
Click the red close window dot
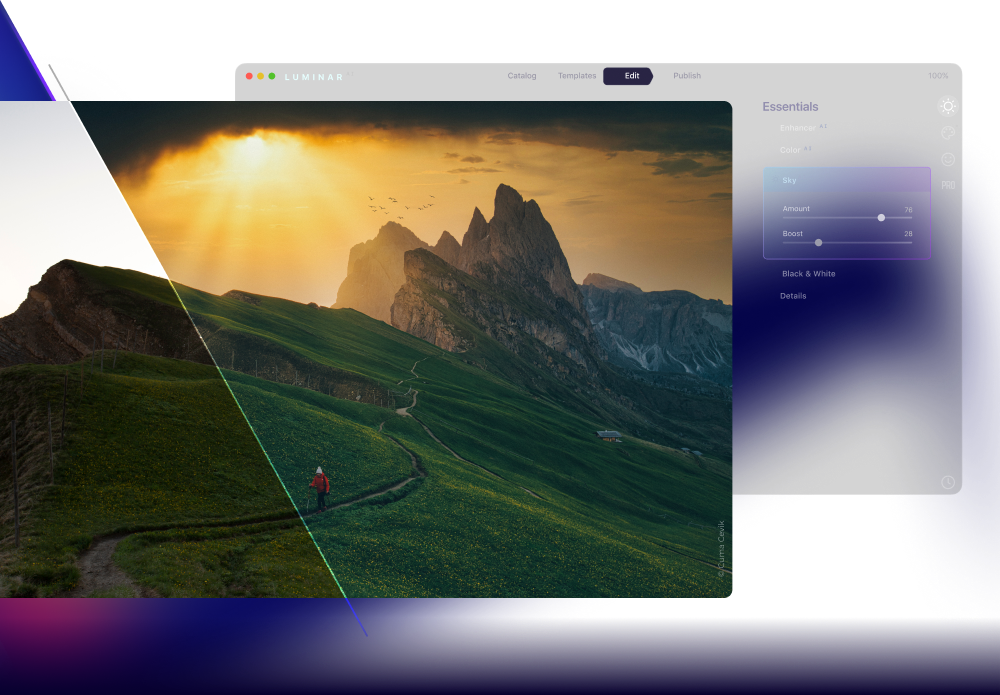click(249, 76)
